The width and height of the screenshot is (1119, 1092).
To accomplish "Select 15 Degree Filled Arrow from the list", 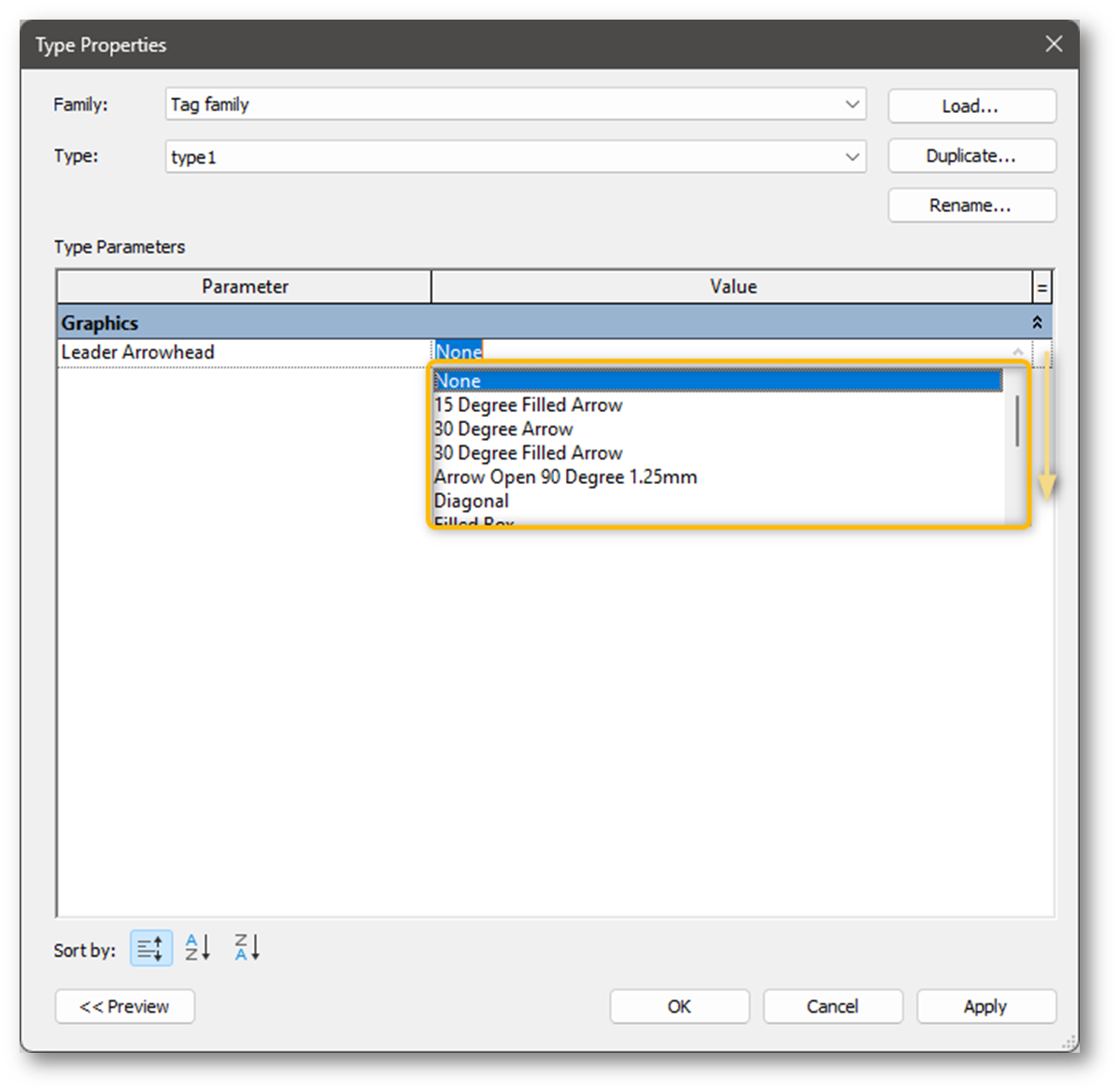I will (x=529, y=404).
